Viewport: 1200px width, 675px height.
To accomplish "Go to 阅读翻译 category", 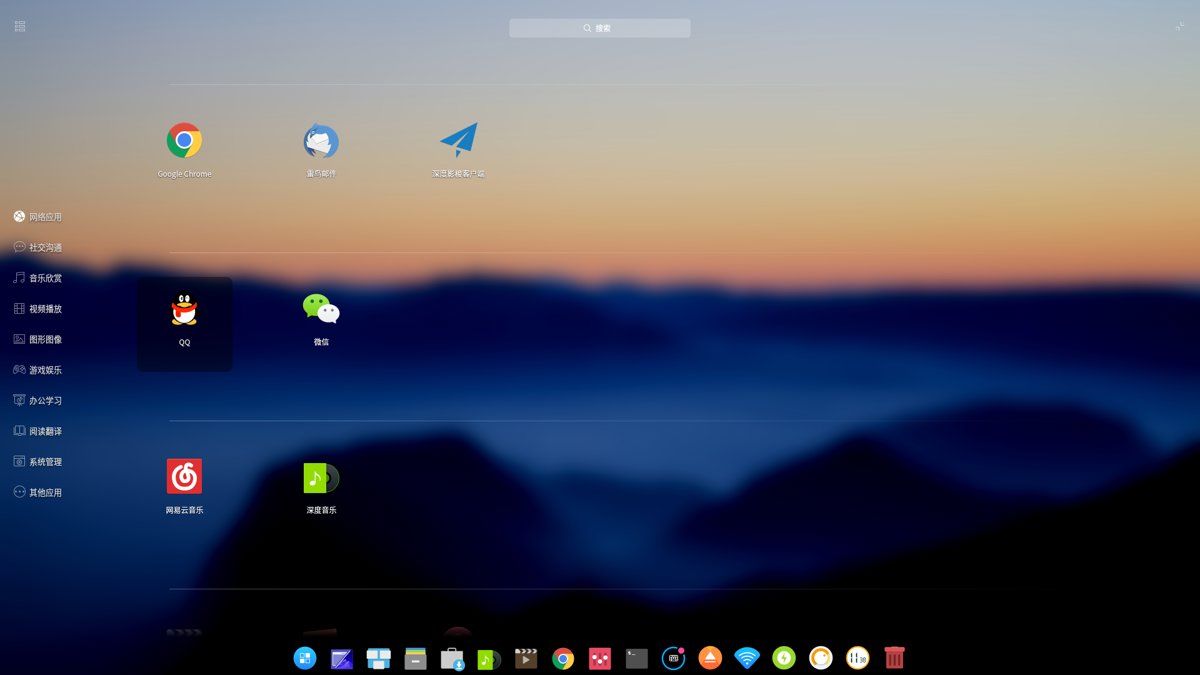I will coord(38,431).
